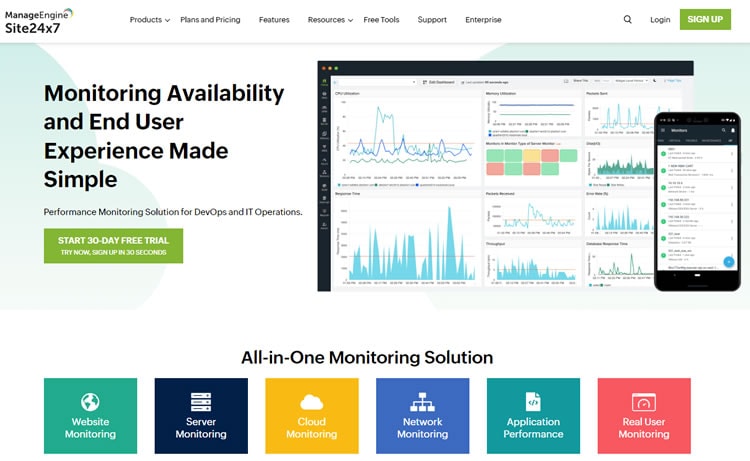Click the code file icon on Application Performance
The width and height of the screenshot is (750, 461).
(x=533, y=402)
